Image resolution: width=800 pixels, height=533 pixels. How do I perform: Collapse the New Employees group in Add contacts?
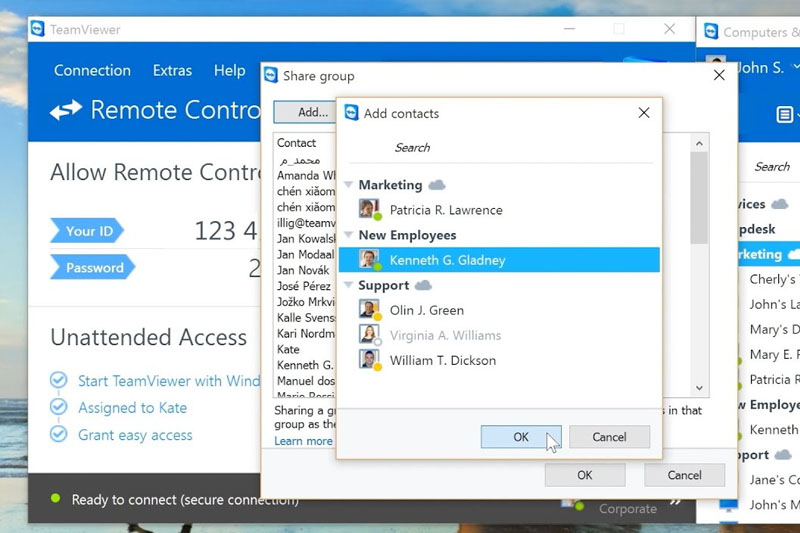tap(348, 235)
